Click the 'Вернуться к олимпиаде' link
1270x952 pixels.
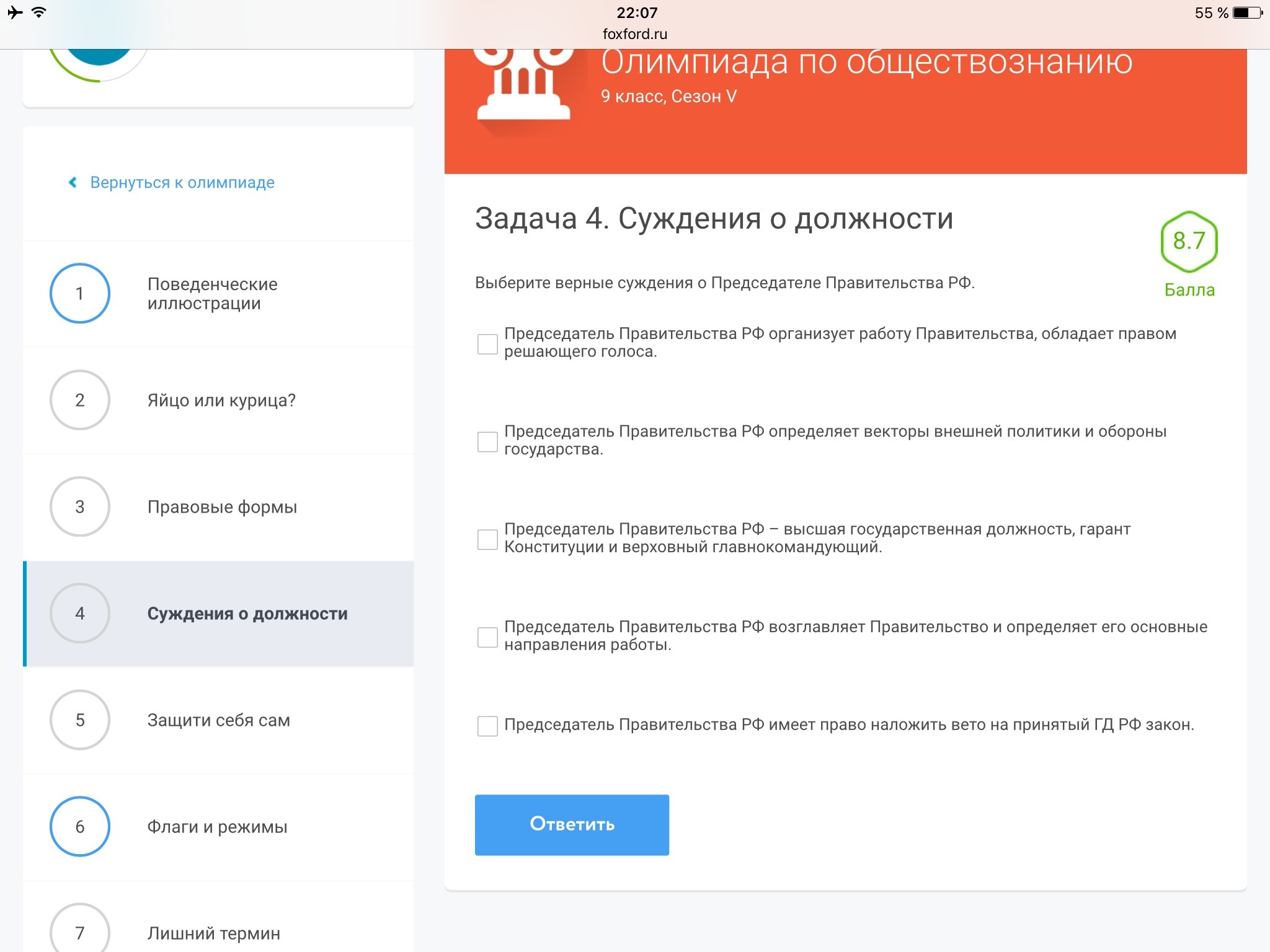point(182,182)
